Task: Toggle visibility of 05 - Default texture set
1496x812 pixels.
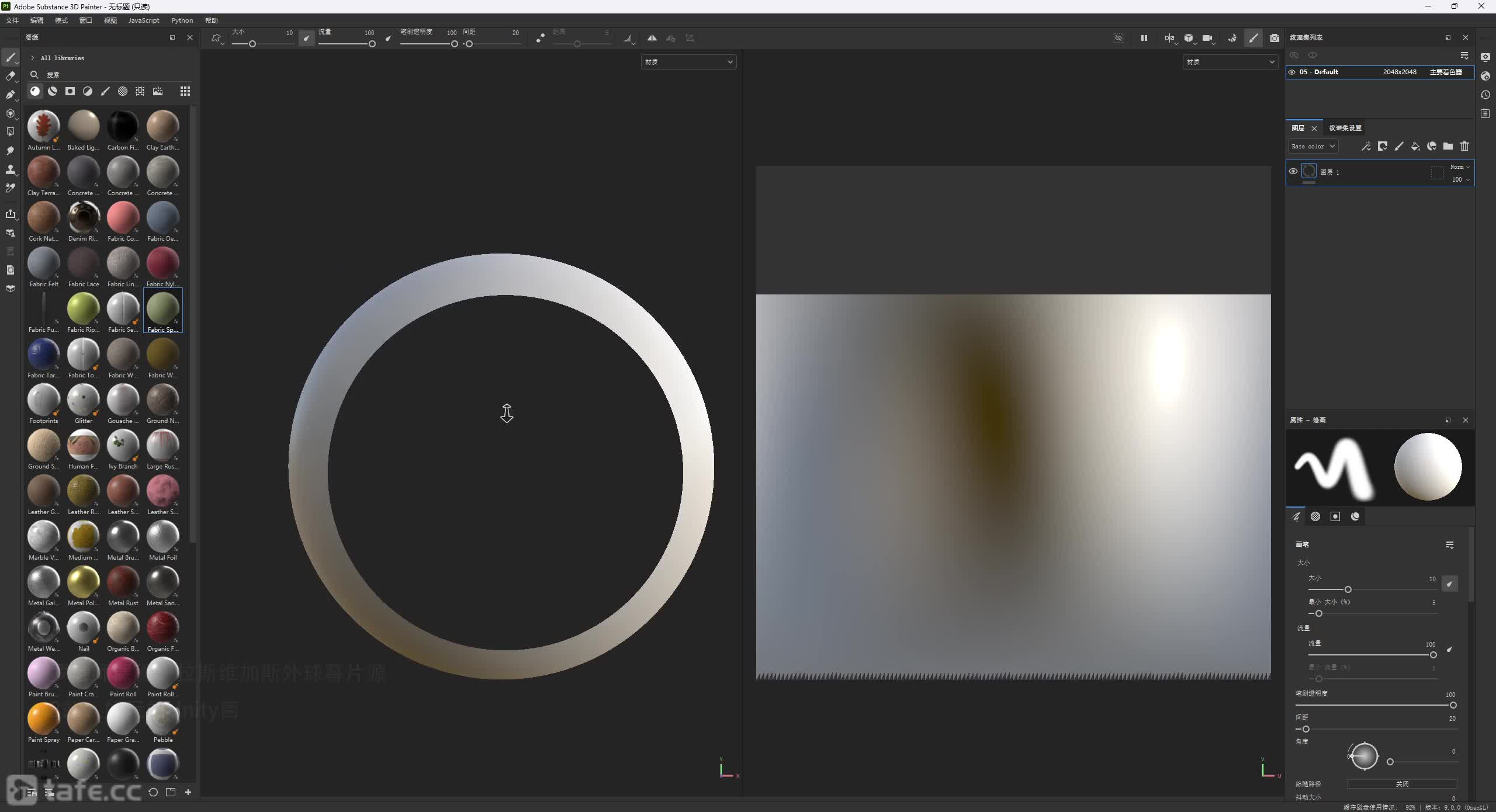Action: (1292, 72)
